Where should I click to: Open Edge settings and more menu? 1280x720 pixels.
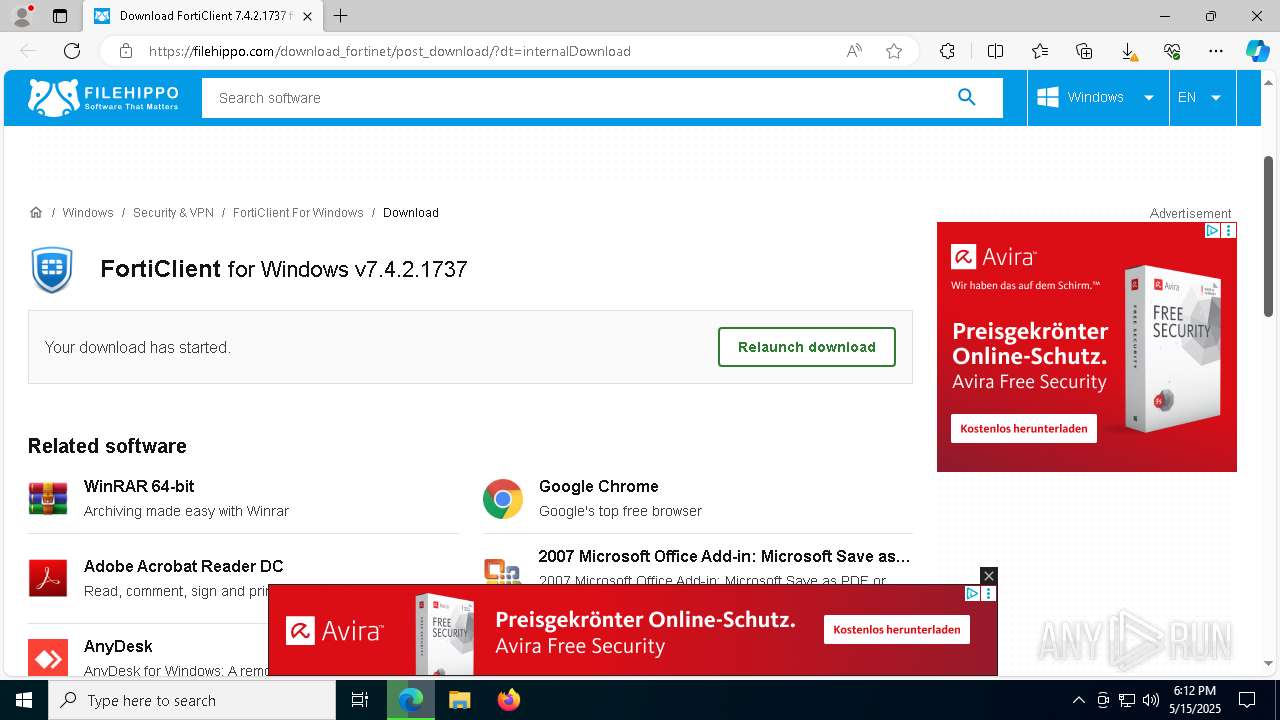[x=1216, y=51]
